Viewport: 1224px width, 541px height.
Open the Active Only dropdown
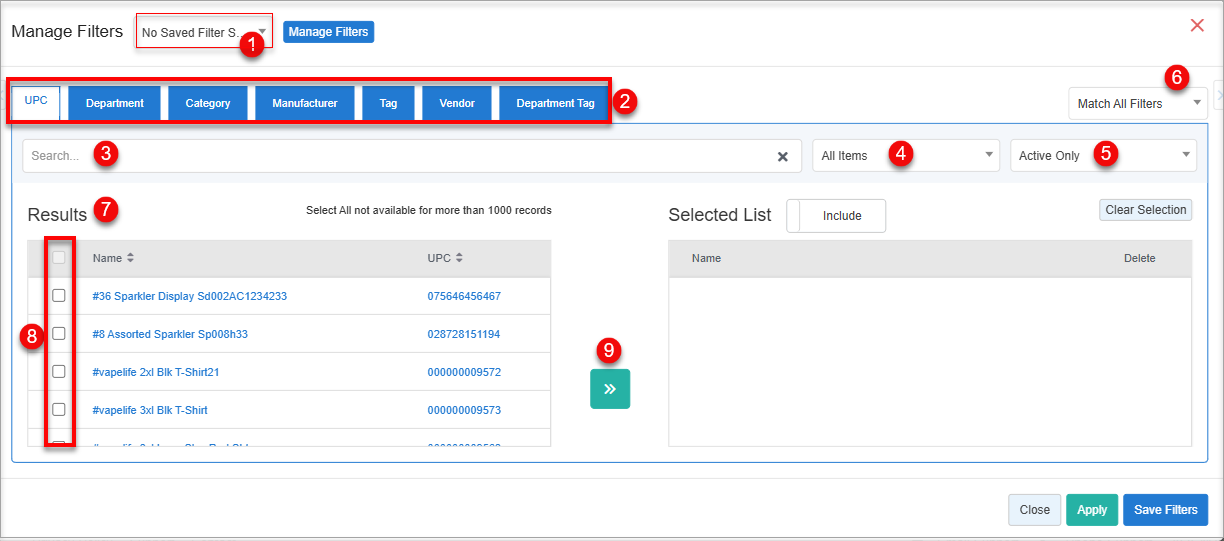(1103, 156)
